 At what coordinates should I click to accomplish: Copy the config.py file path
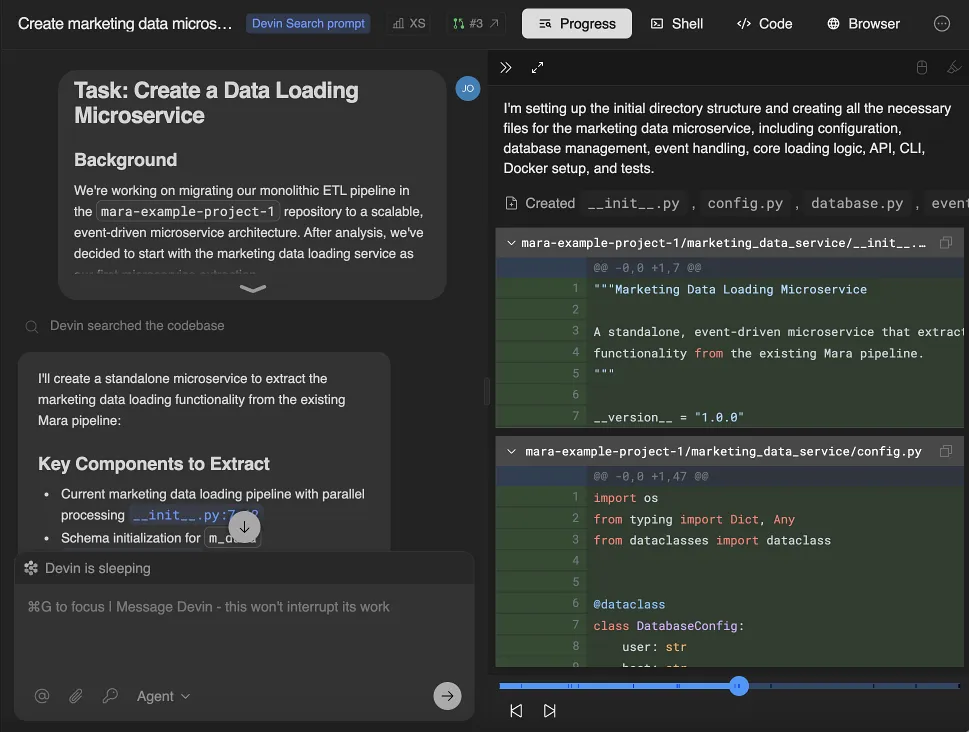pyautogui.click(x=946, y=451)
